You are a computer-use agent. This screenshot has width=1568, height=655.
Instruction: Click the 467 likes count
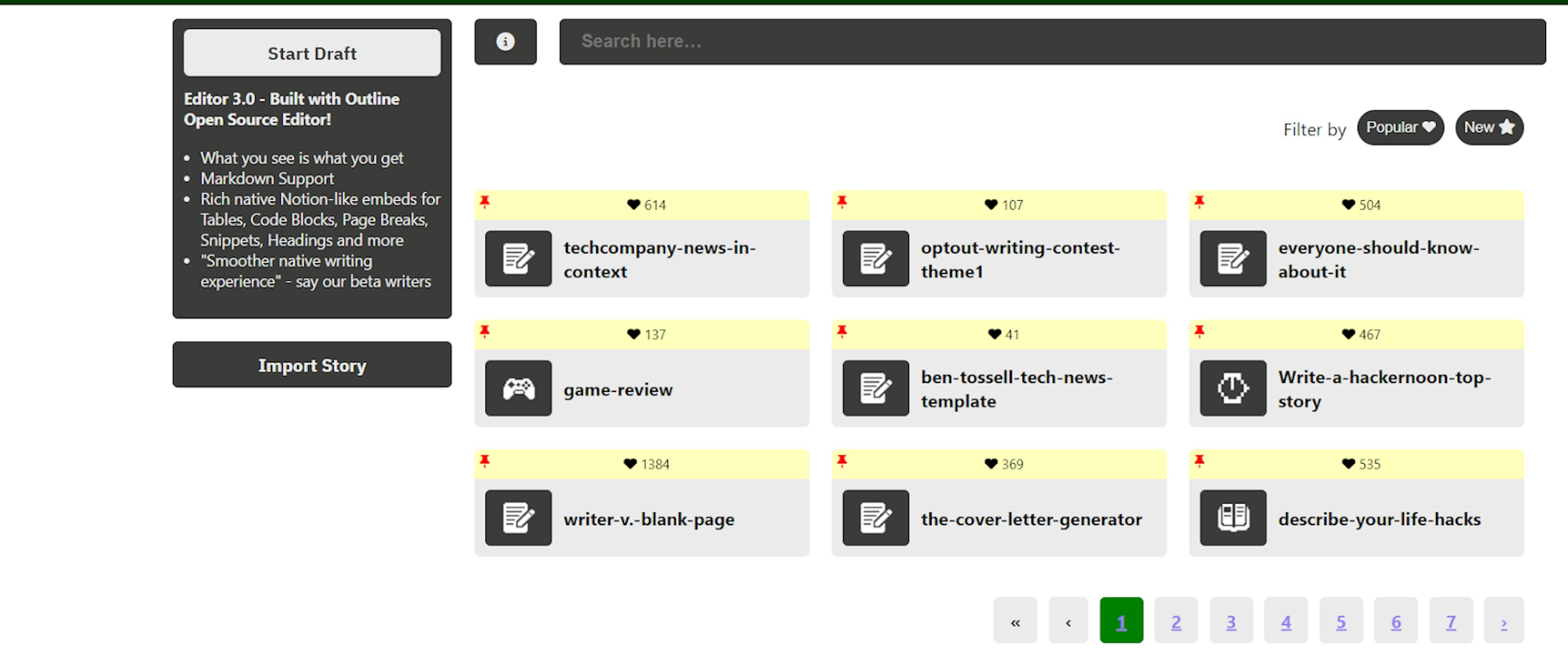click(1370, 335)
